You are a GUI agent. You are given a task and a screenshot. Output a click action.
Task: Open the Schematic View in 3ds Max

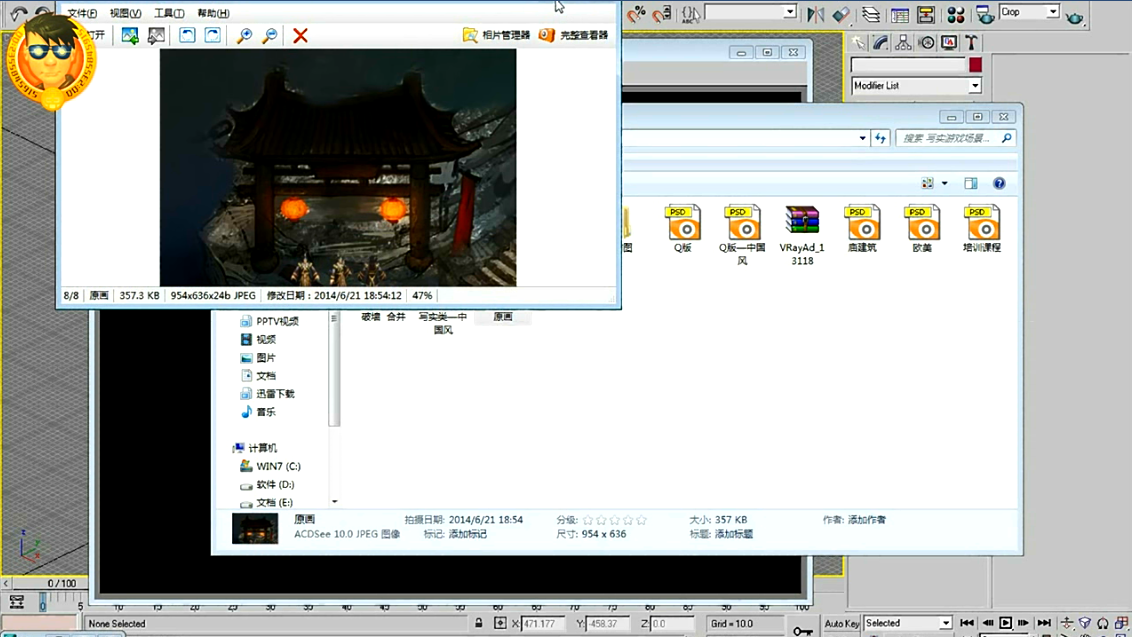click(x=926, y=14)
